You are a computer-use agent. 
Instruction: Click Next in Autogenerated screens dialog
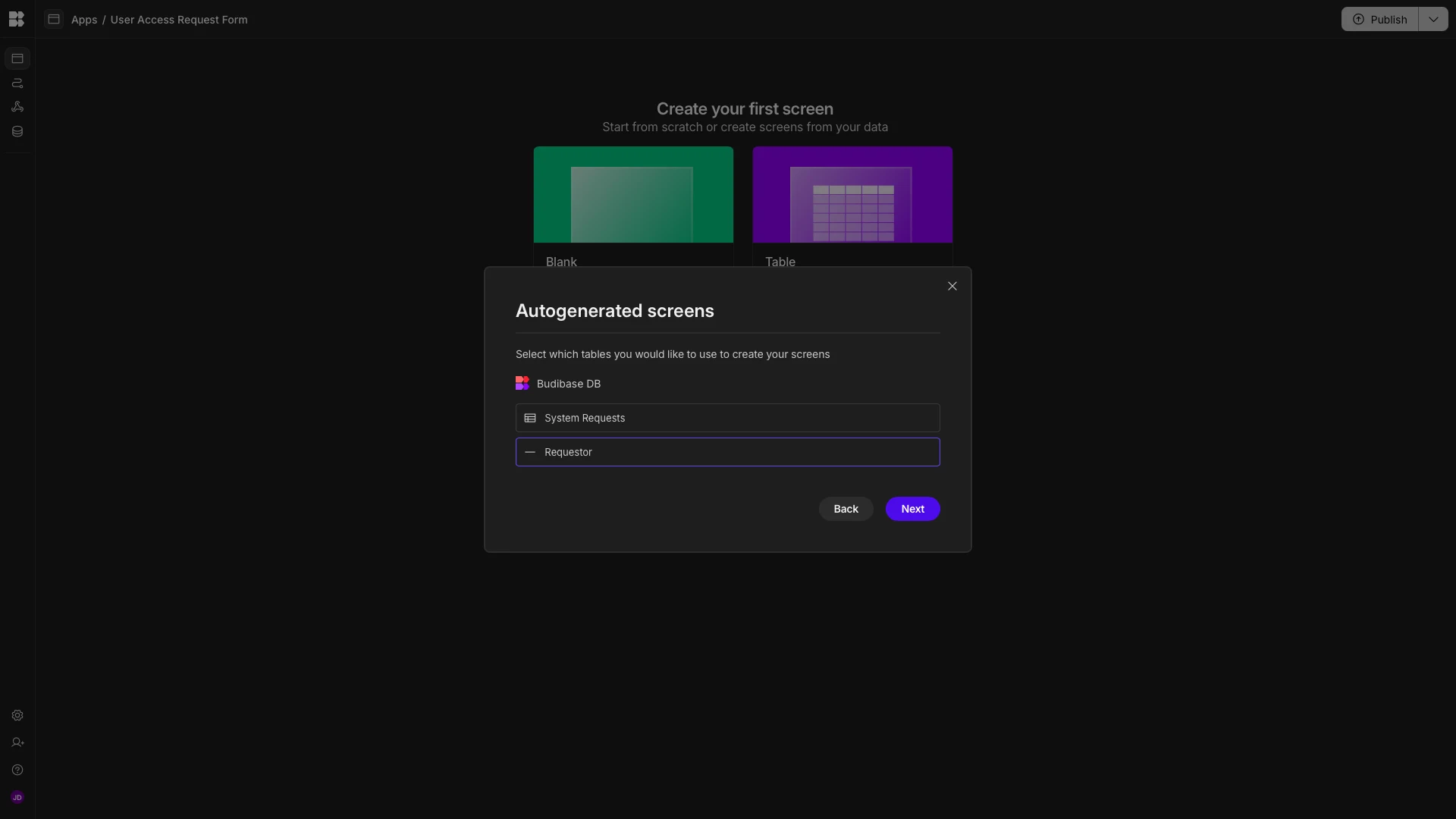pyautogui.click(x=912, y=509)
